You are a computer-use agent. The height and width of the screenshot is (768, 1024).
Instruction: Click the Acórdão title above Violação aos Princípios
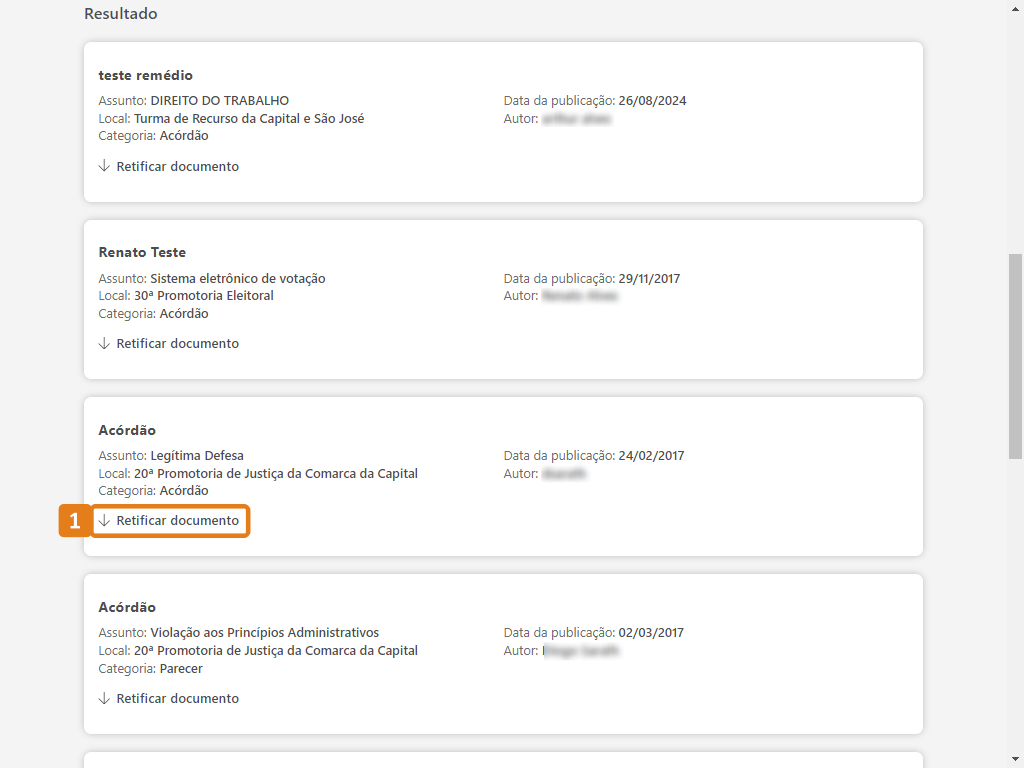point(127,607)
